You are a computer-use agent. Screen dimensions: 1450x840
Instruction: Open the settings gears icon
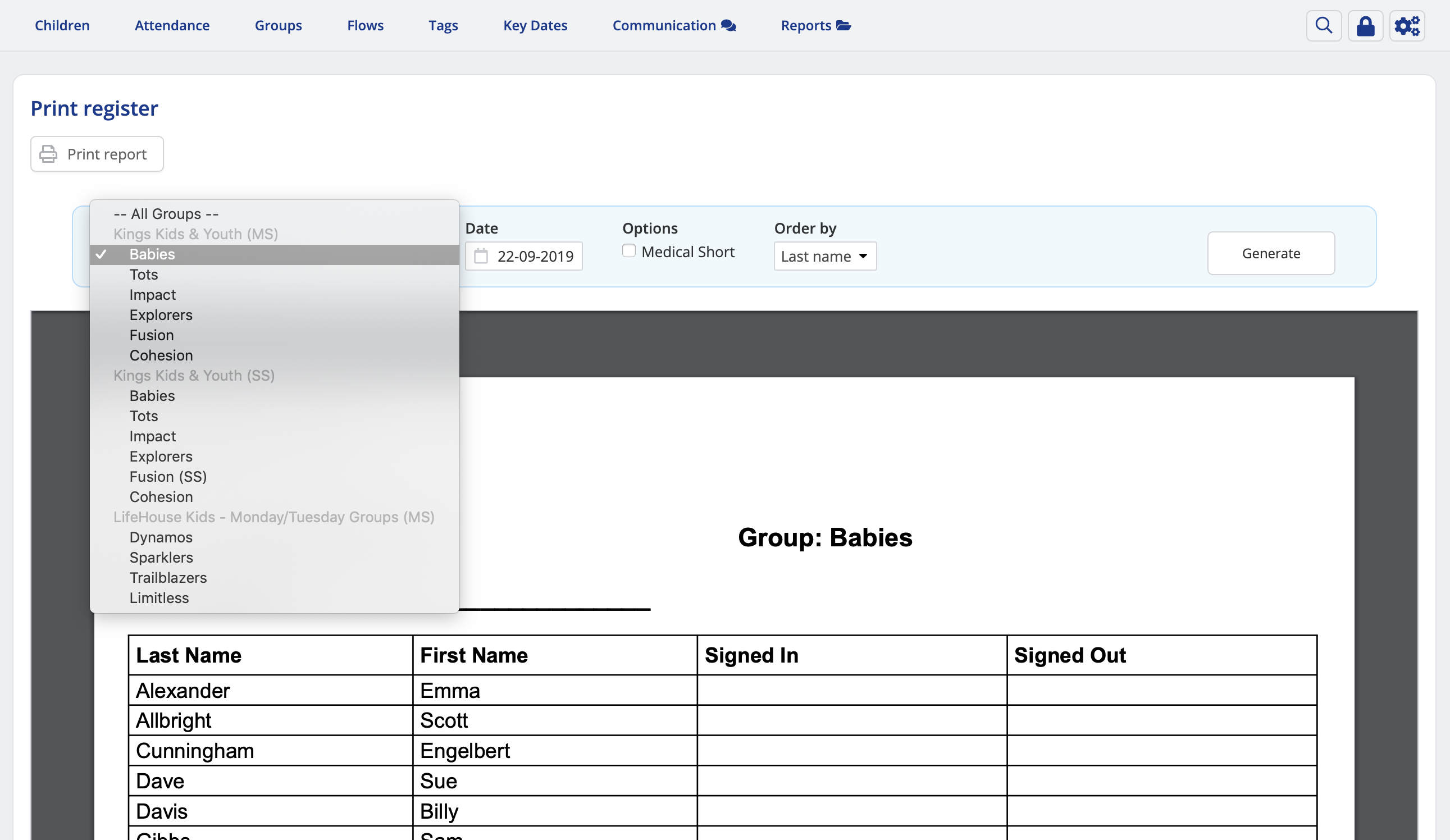click(x=1407, y=26)
